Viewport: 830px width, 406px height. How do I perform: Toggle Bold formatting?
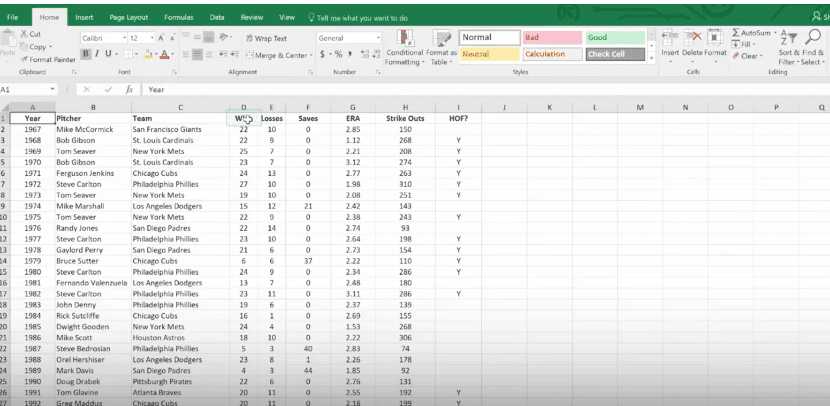click(85, 54)
